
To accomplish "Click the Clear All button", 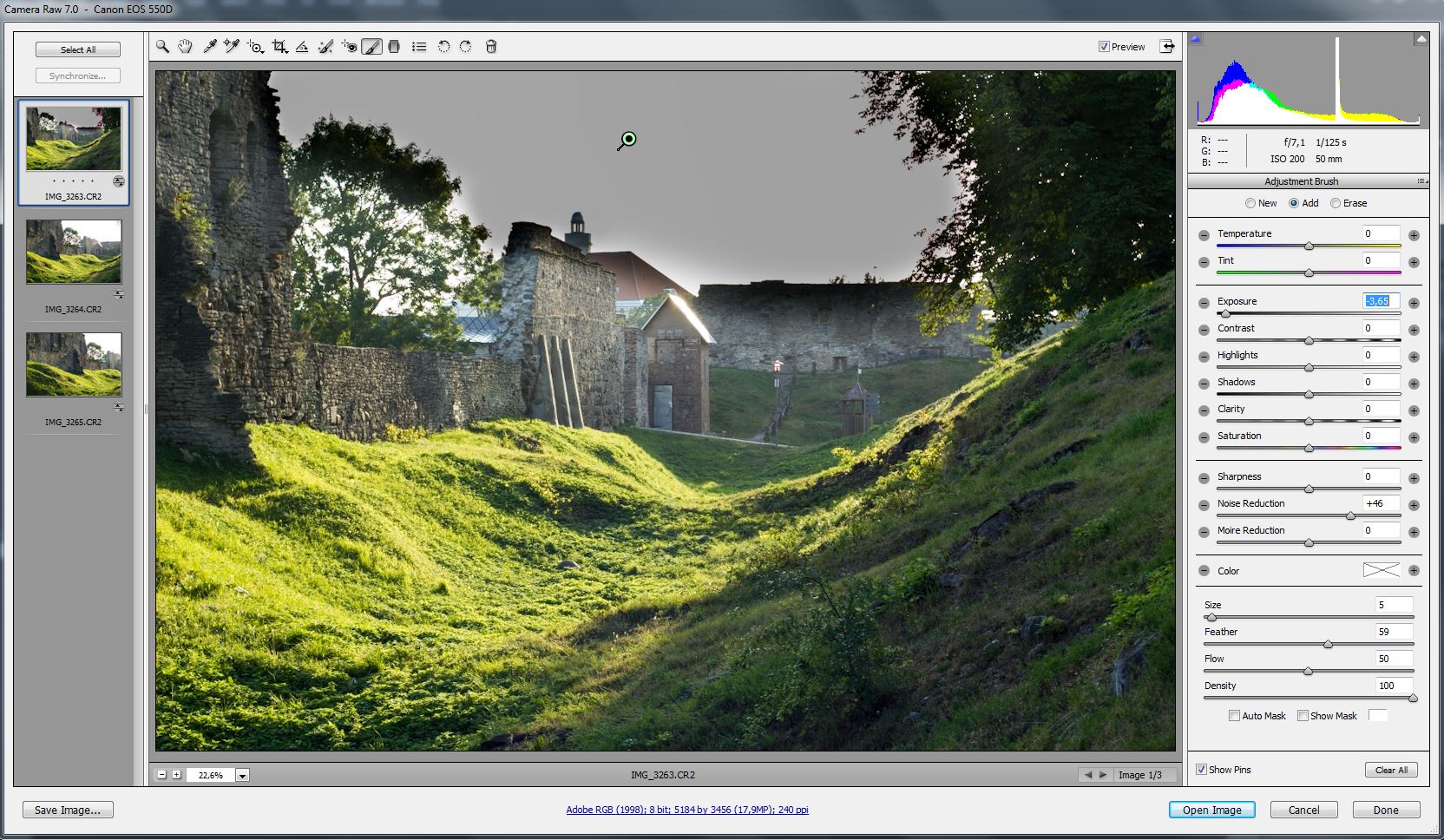I will tap(1391, 770).
